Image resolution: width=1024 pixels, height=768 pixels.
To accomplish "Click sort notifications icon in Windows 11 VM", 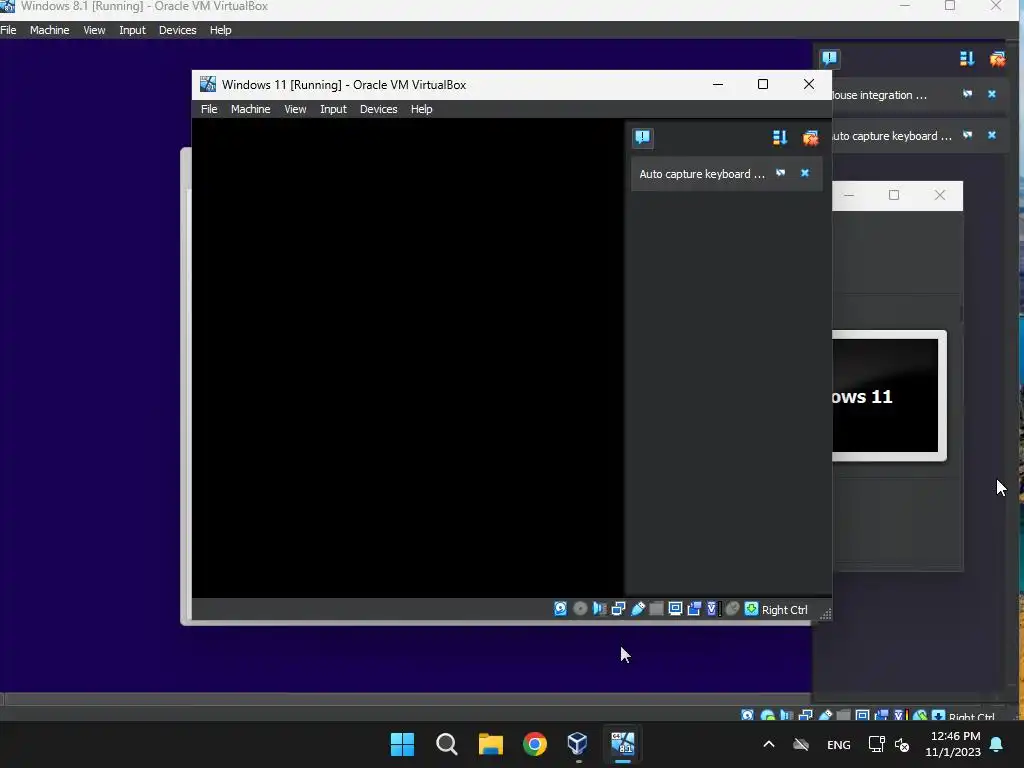I will (780, 137).
